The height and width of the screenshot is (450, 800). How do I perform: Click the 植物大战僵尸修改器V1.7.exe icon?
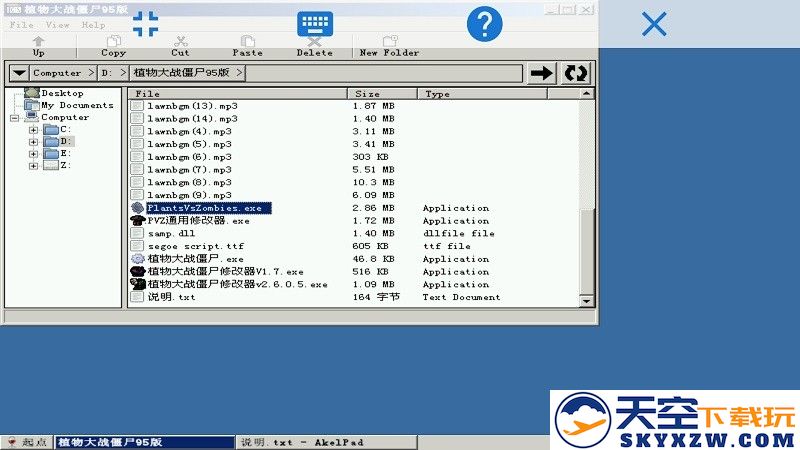[137, 271]
